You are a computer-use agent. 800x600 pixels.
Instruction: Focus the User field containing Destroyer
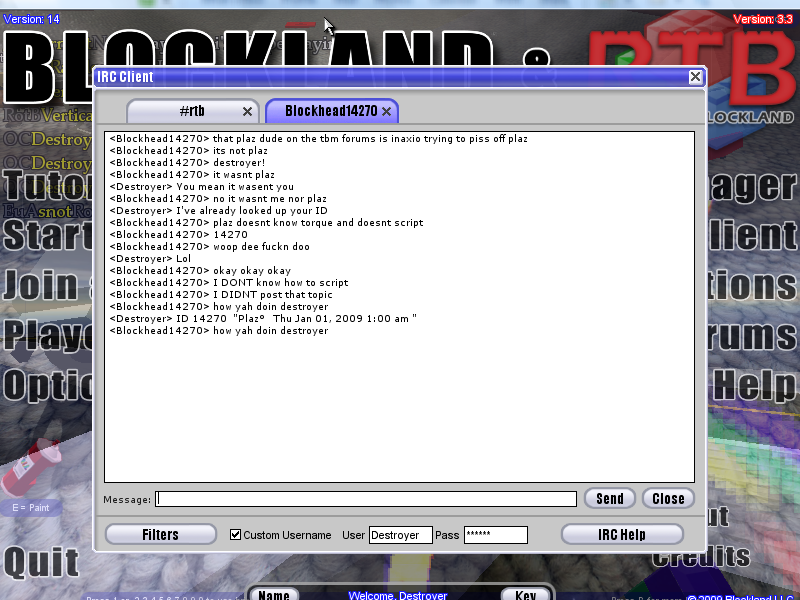point(401,535)
